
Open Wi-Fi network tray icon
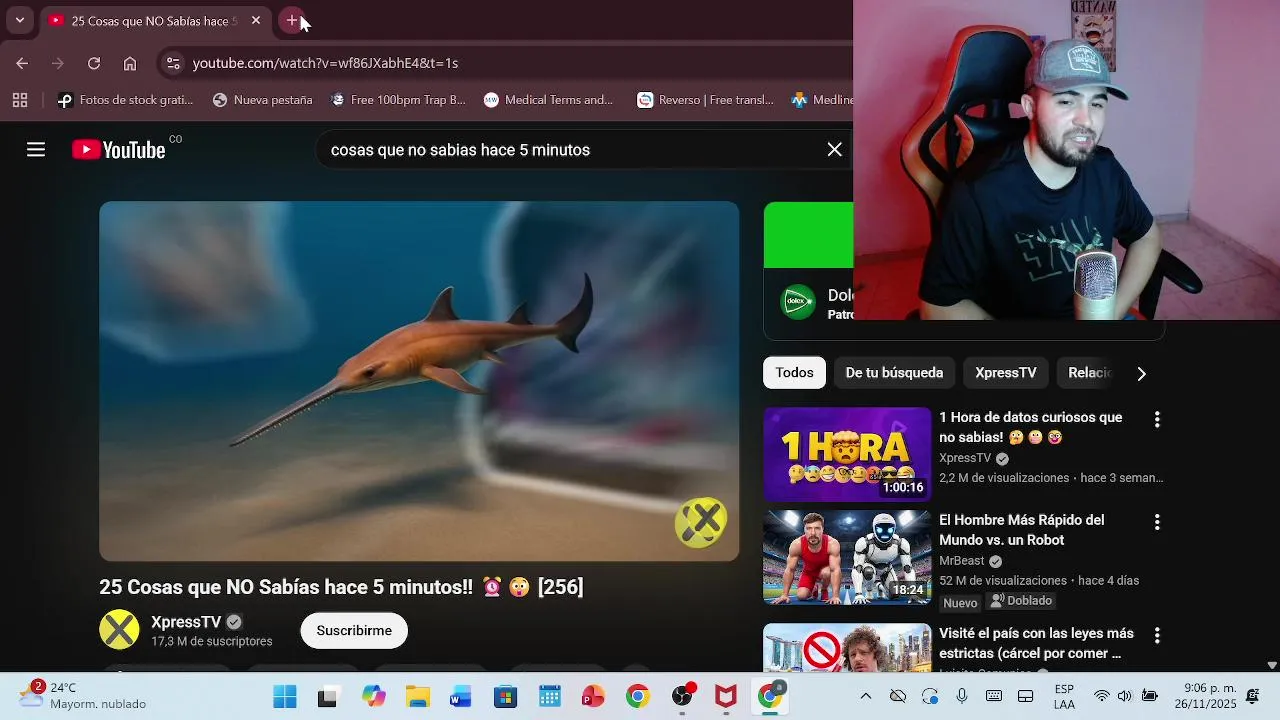[x=1101, y=696]
